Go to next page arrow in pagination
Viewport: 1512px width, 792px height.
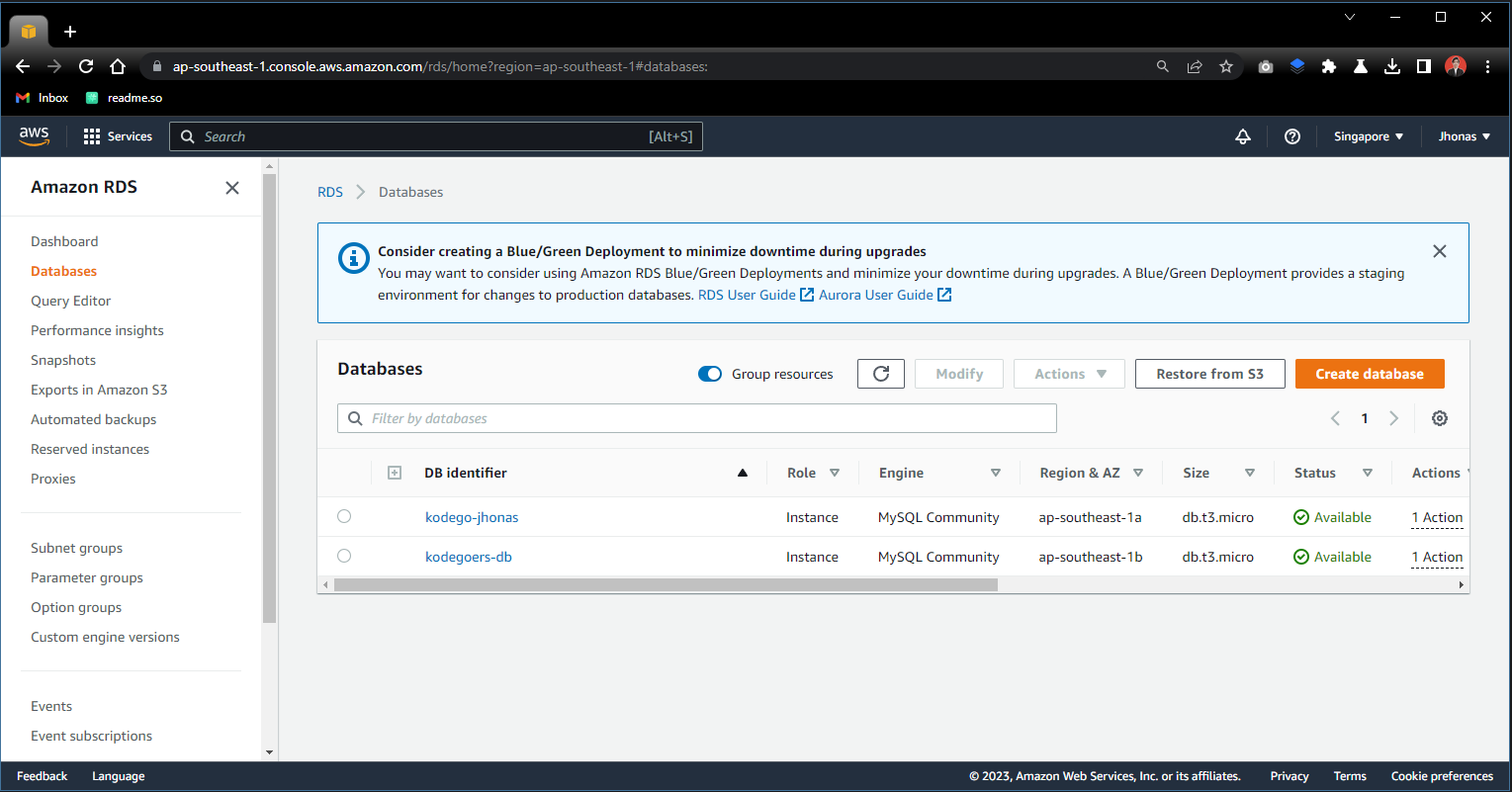coord(1394,418)
